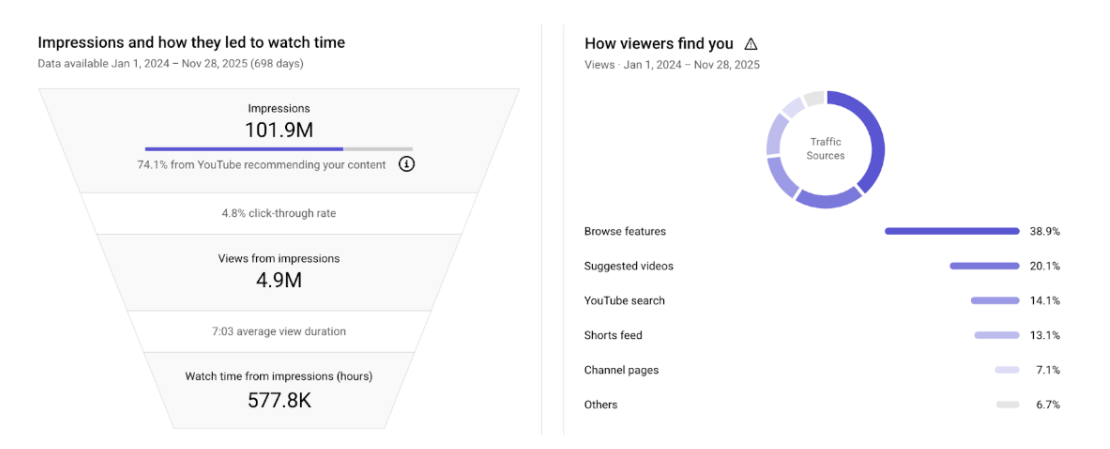This screenshot has height=449, width=1110.
Task: Click the info icon beside YouTube recommending text
Action: pos(406,164)
